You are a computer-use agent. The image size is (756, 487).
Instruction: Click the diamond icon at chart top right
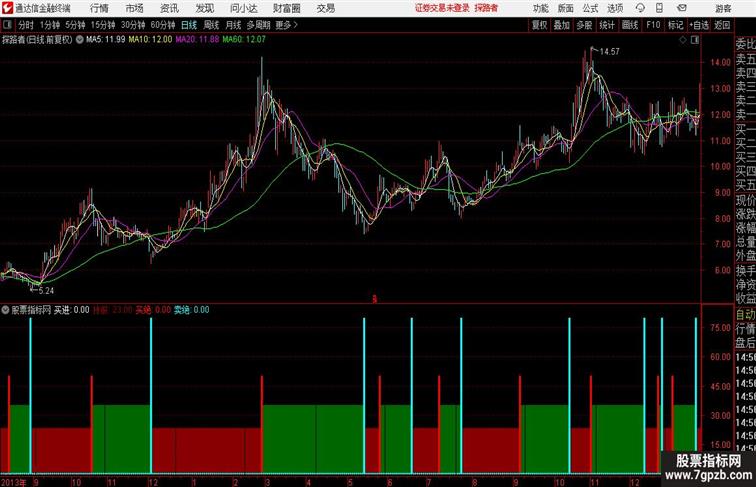pyautogui.click(x=683, y=40)
